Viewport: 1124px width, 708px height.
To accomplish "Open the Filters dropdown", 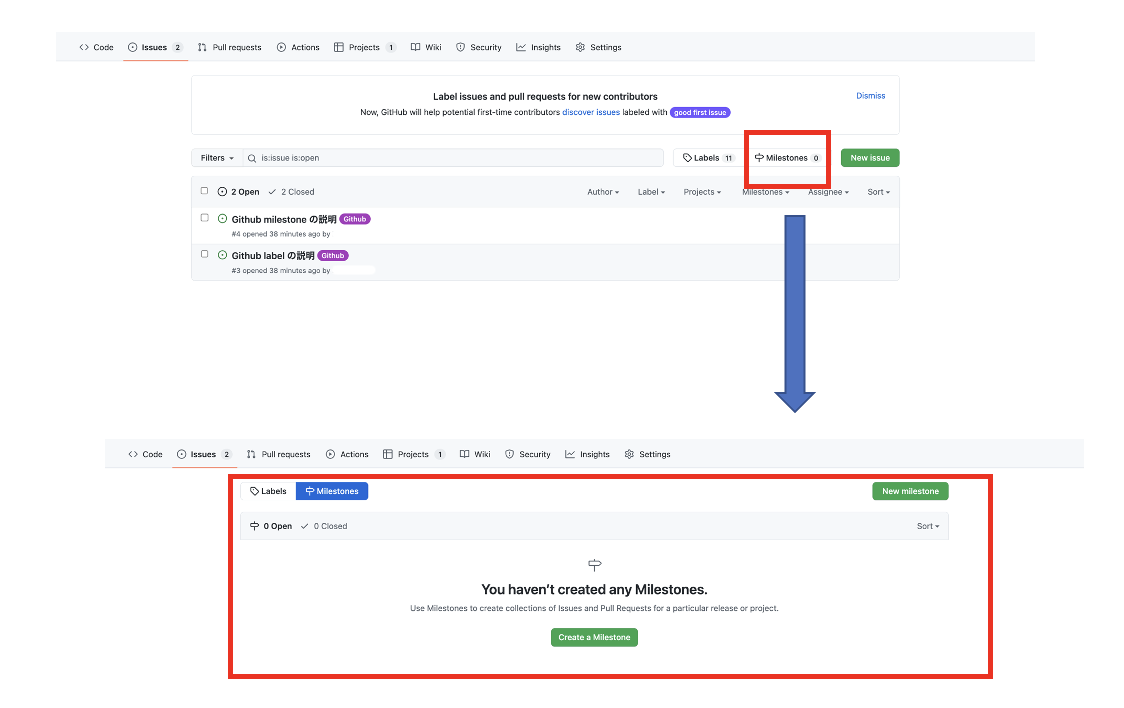I will (x=217, y=158).
